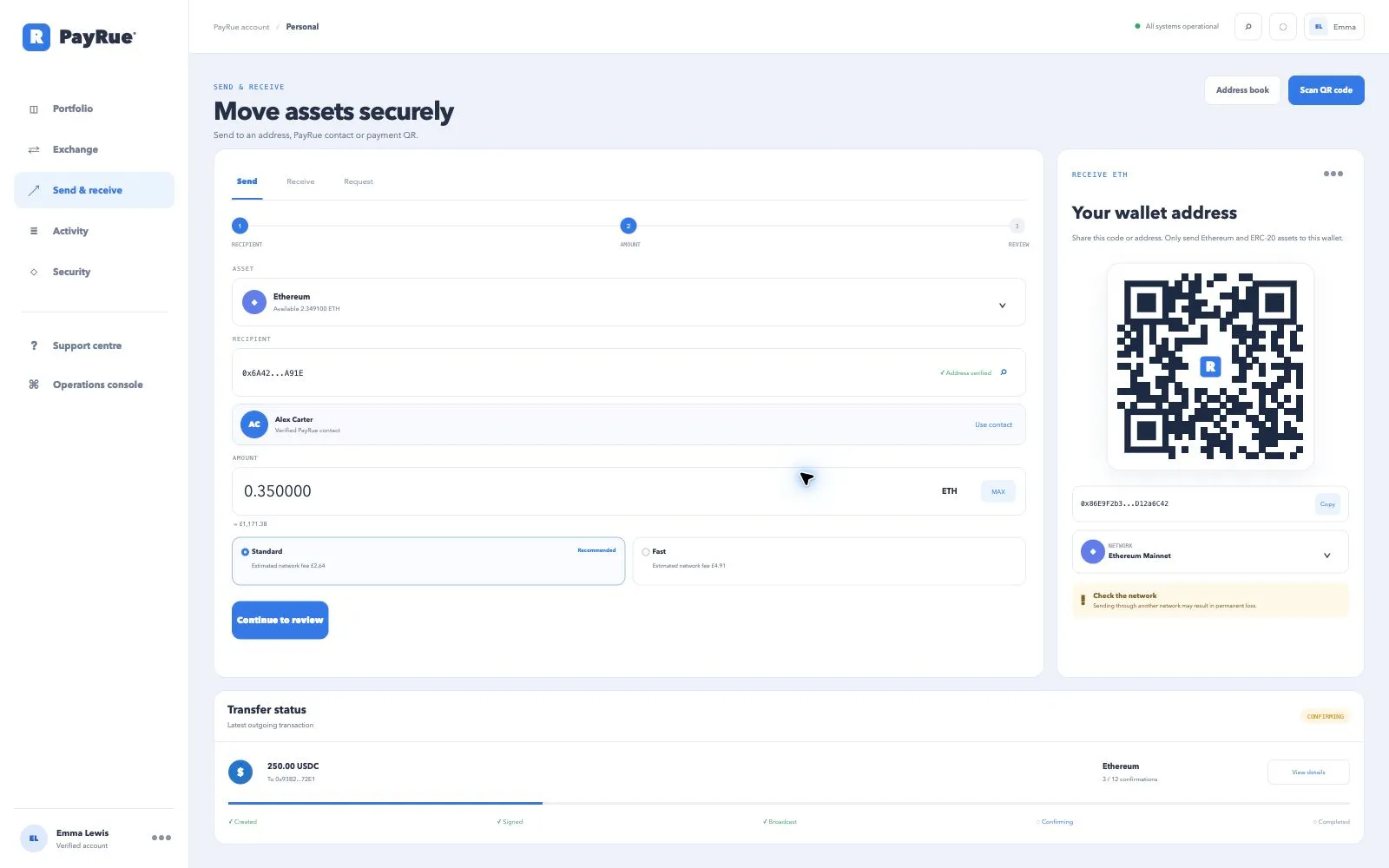Click the Created progress stage
1389x868 pixels.
point(243,822)
